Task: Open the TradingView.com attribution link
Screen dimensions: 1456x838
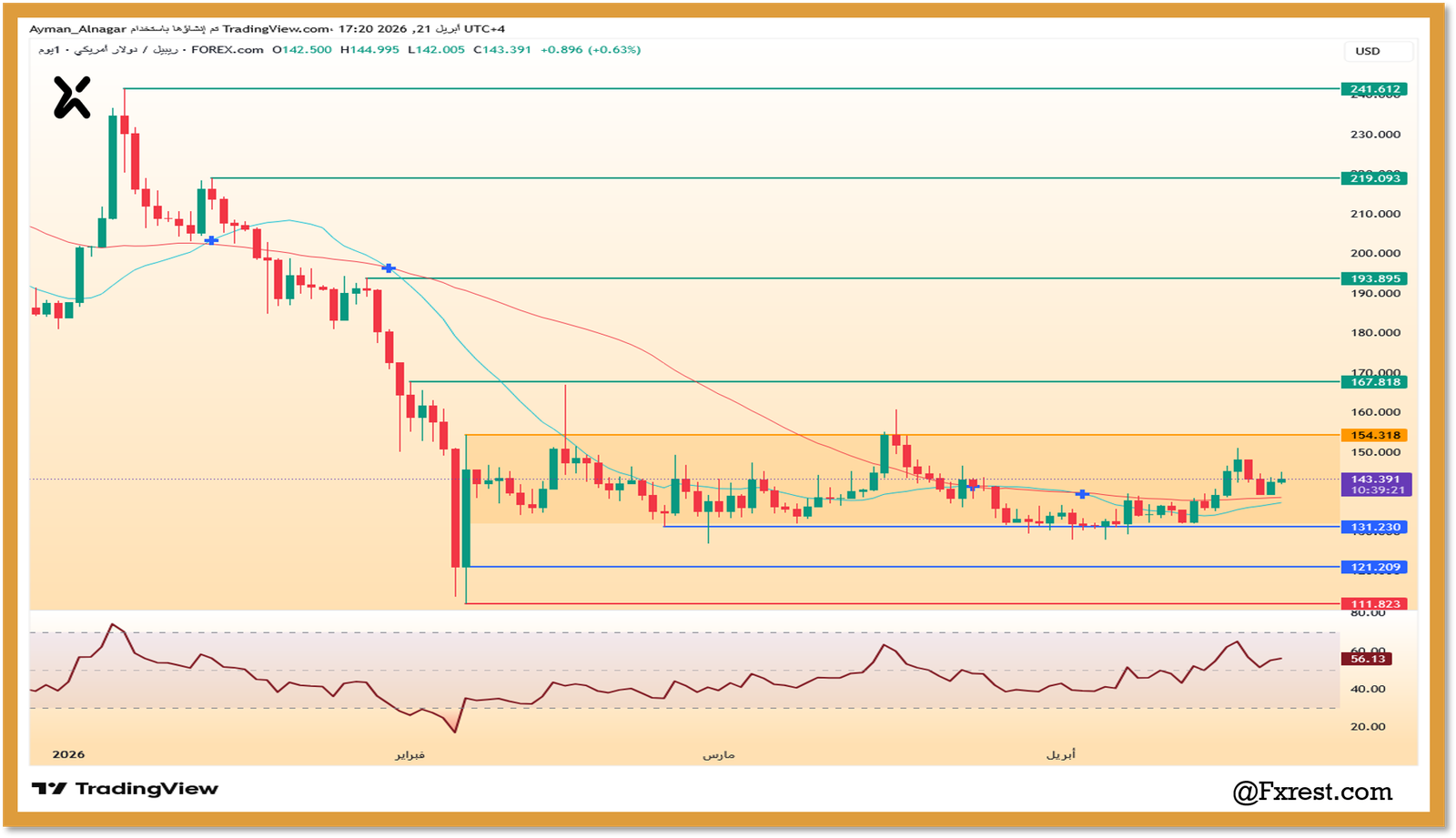Action: point(274,28)
